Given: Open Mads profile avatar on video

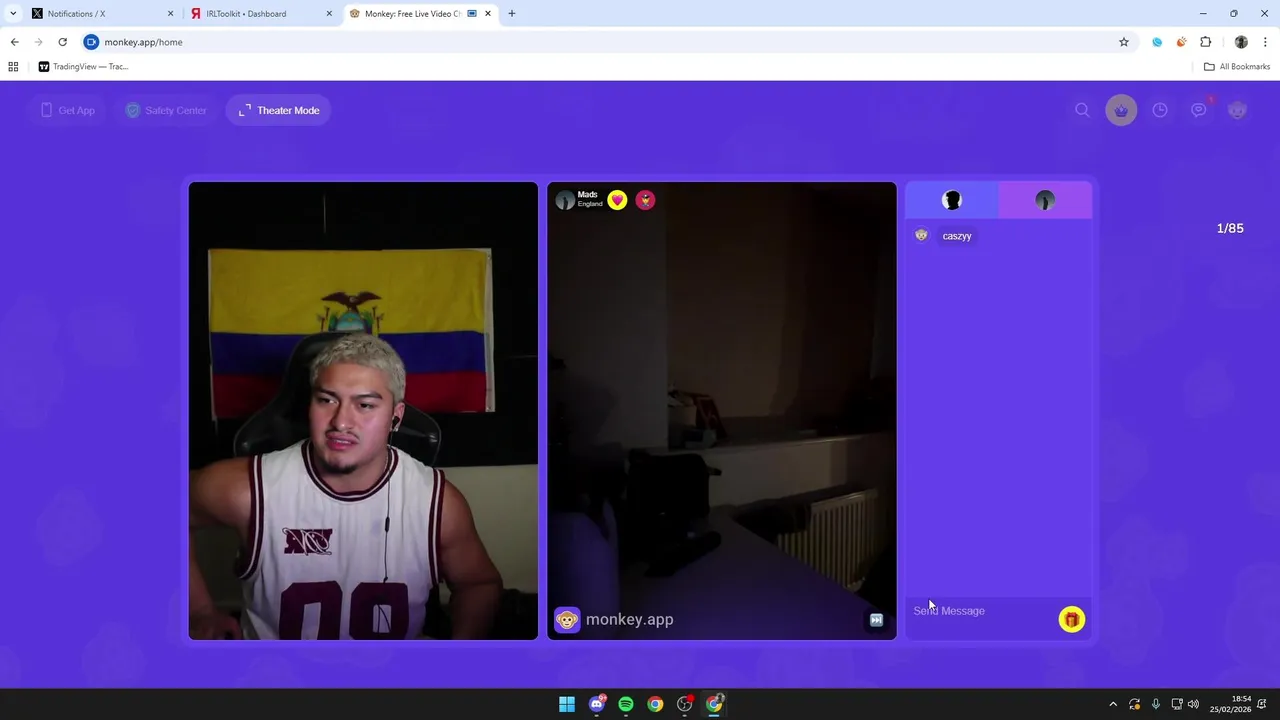Looking at the screenshot, I should (x=565, y=200).
